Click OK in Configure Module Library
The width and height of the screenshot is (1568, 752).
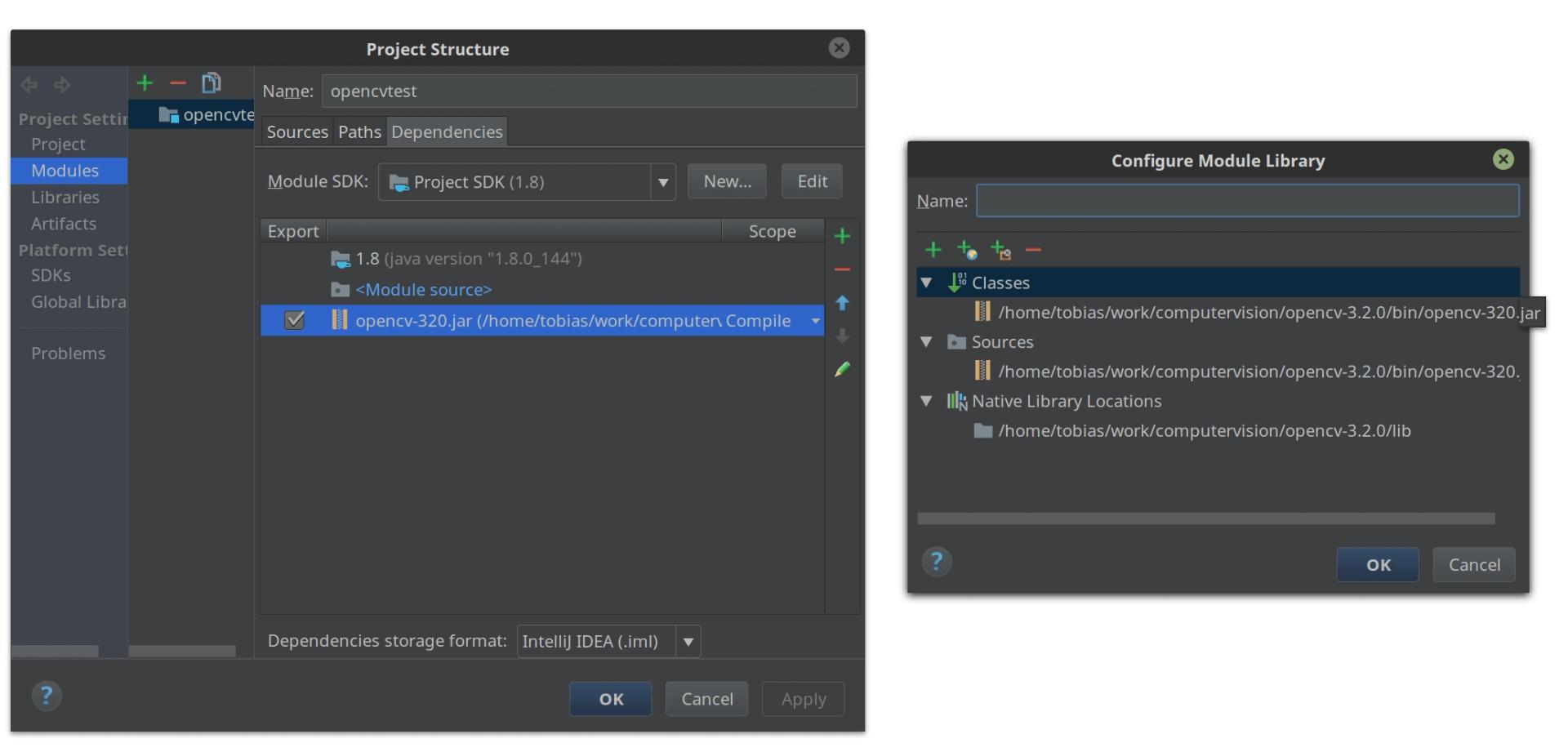pos(1377,565)
